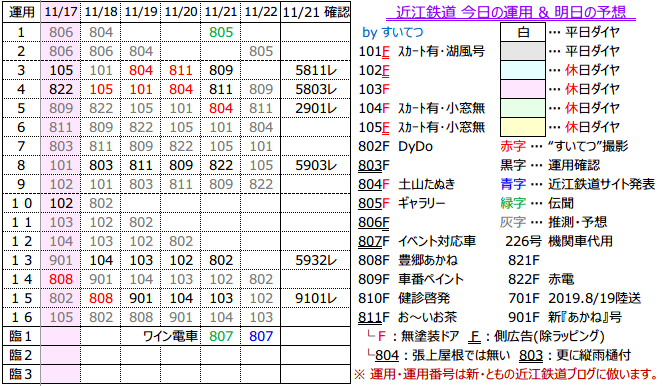Viewport: 670px width, 386px height.
Task: Select the 5811レ confirmation cell
Action: click(315, 71)
